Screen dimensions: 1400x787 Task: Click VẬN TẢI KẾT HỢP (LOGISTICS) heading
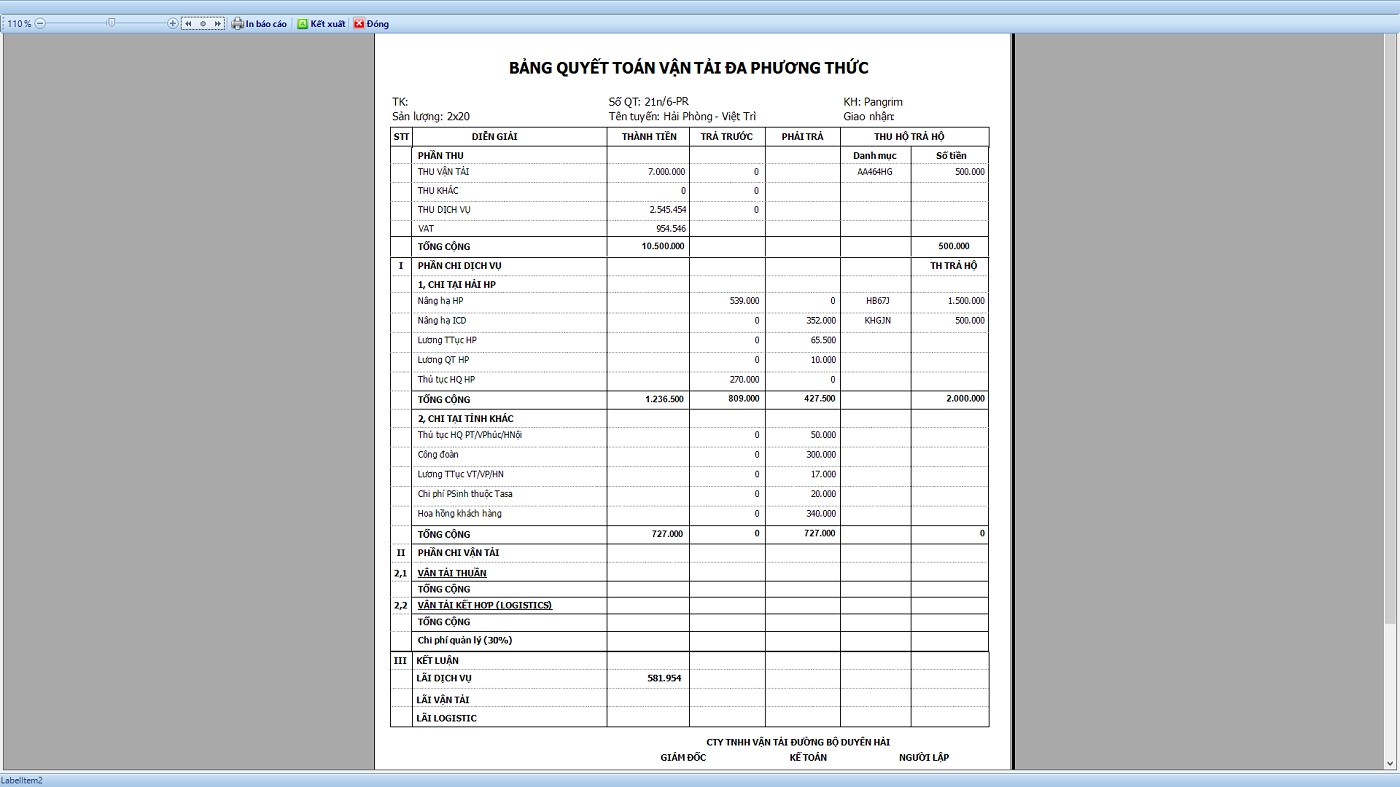click(484, 605)
